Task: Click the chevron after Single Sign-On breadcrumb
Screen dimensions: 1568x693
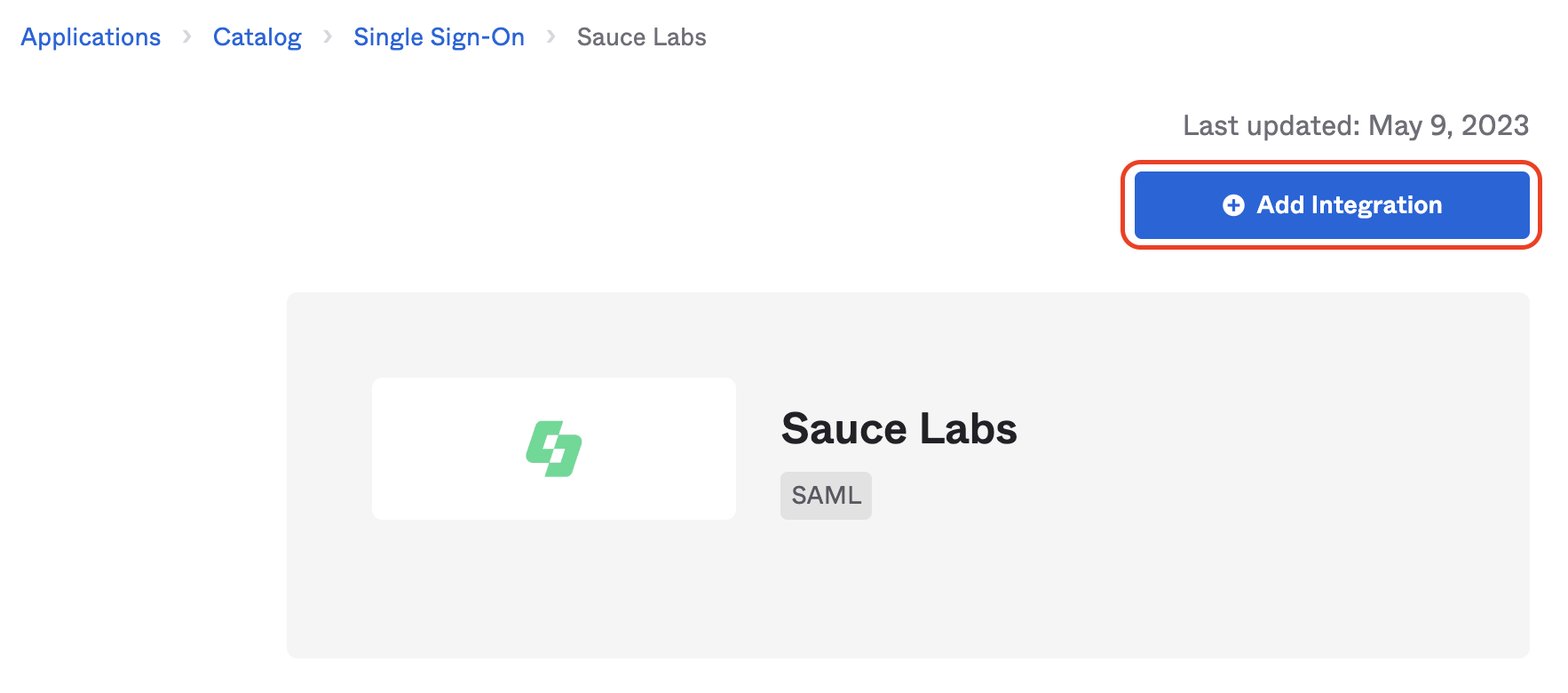Action: click(x=551, y=37)
